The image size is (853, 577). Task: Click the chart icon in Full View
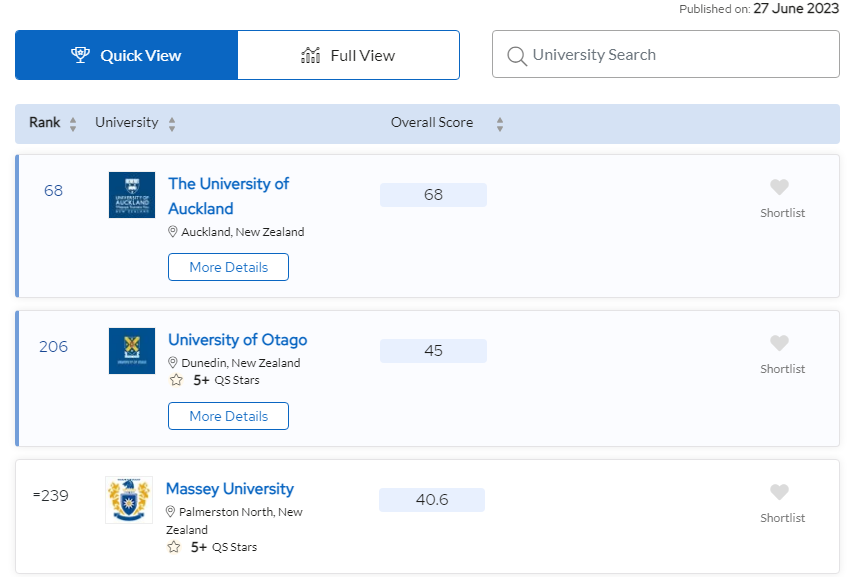click(311, 55)
